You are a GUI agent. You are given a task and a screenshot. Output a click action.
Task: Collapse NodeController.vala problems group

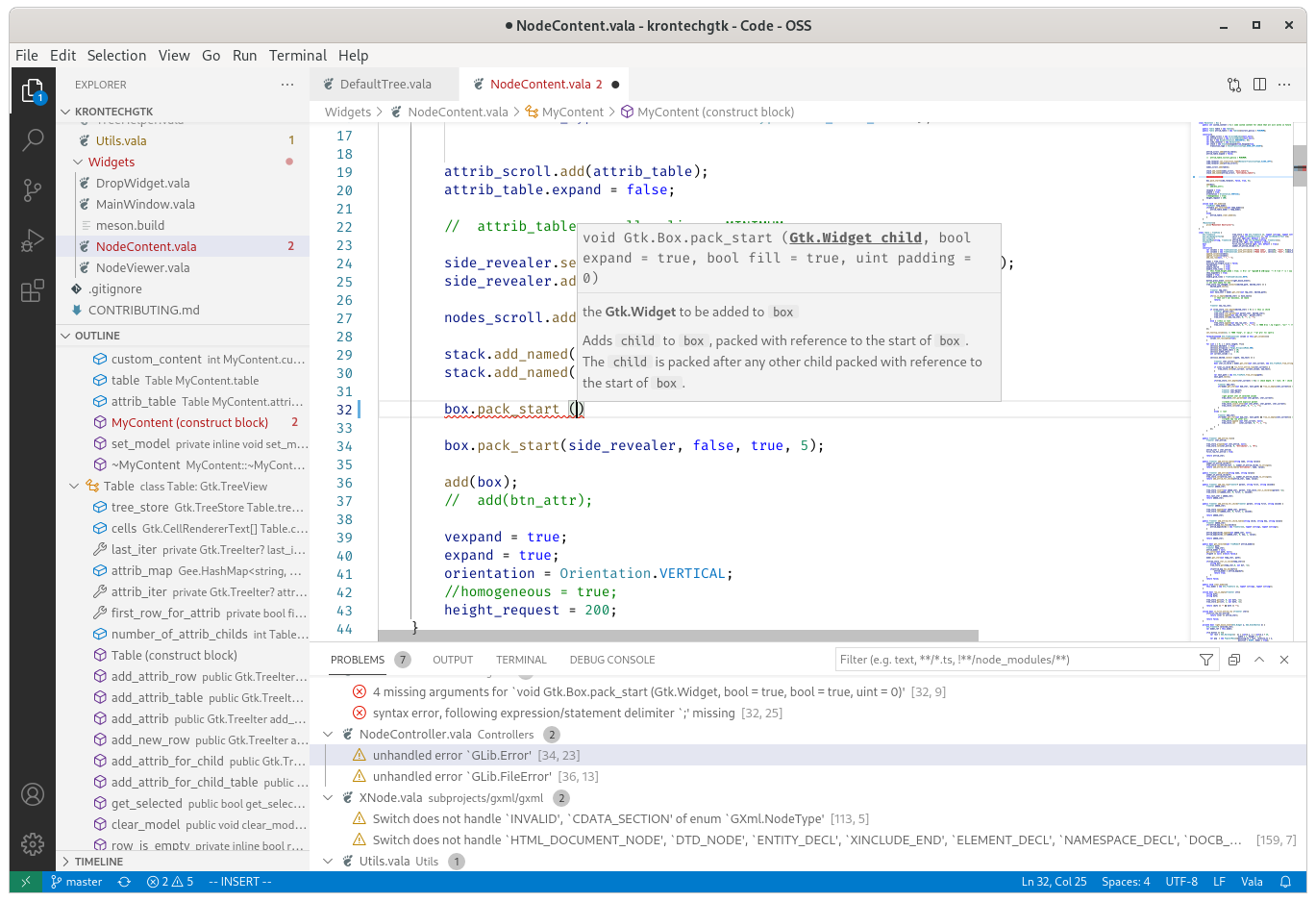tap(328, 735)
